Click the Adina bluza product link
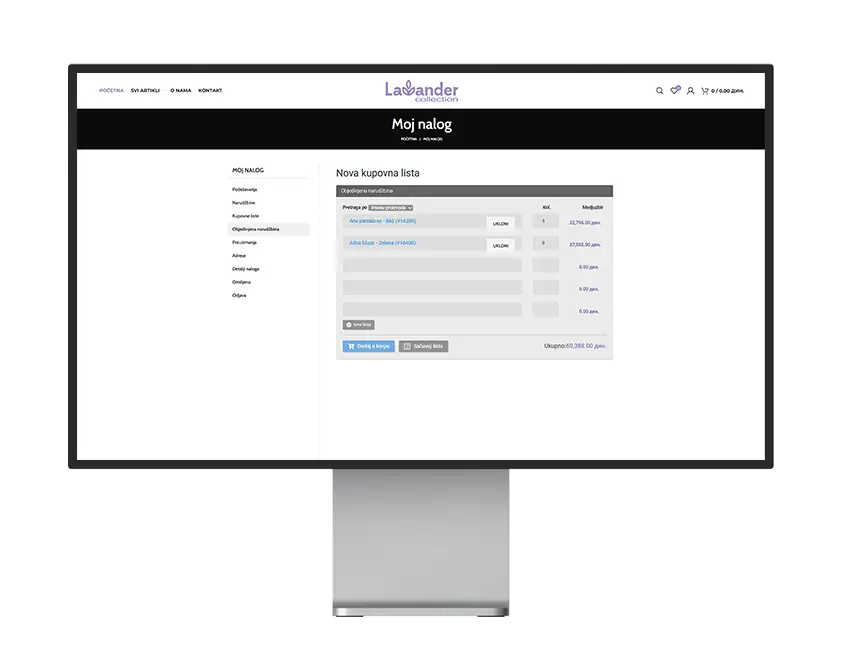843x666 pixels. (382, 243)
